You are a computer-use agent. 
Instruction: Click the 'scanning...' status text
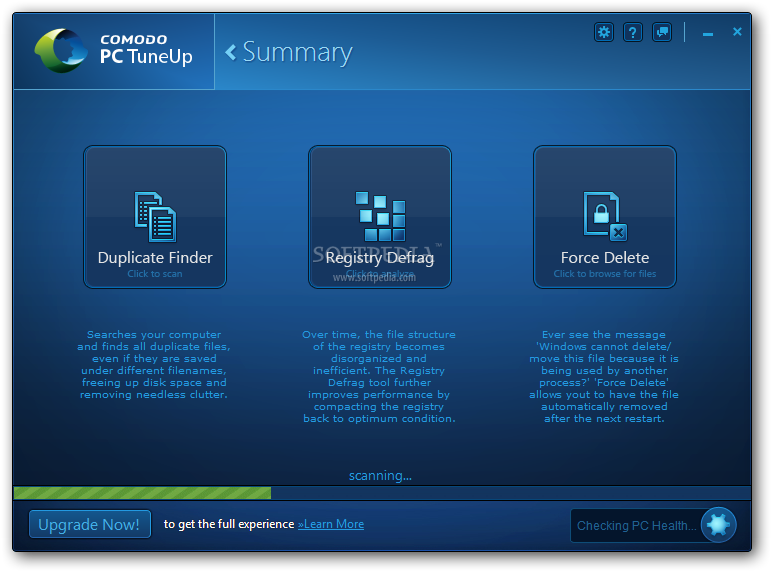click(380, 476)
